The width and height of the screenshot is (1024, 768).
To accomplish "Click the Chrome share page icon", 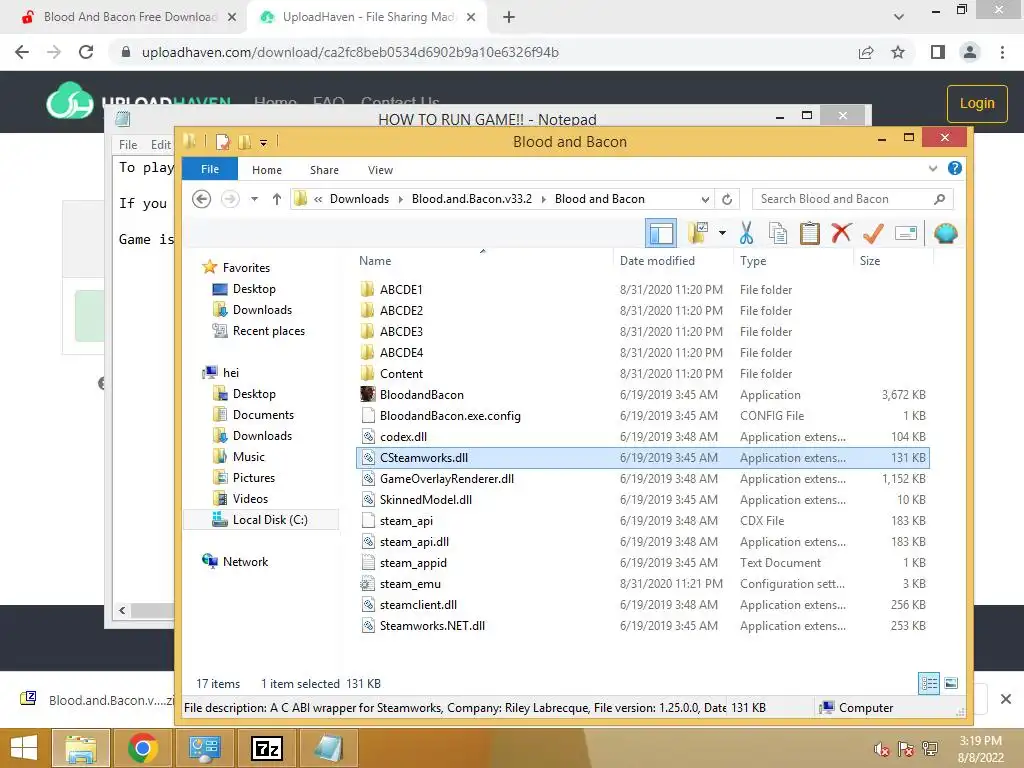I will (866, 52).
